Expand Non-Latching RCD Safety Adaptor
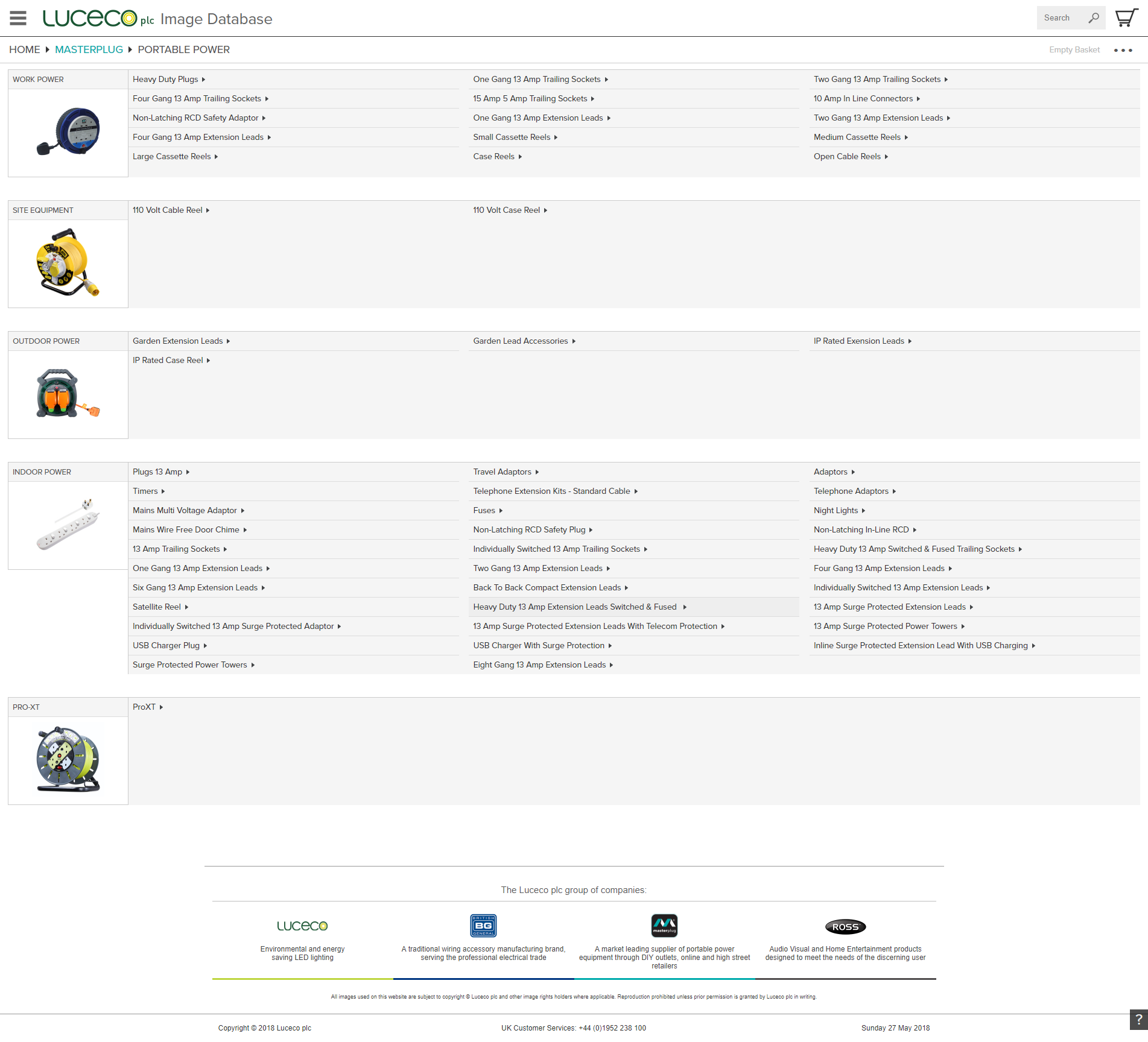The image size is (1148, 1042). [199, 118]
